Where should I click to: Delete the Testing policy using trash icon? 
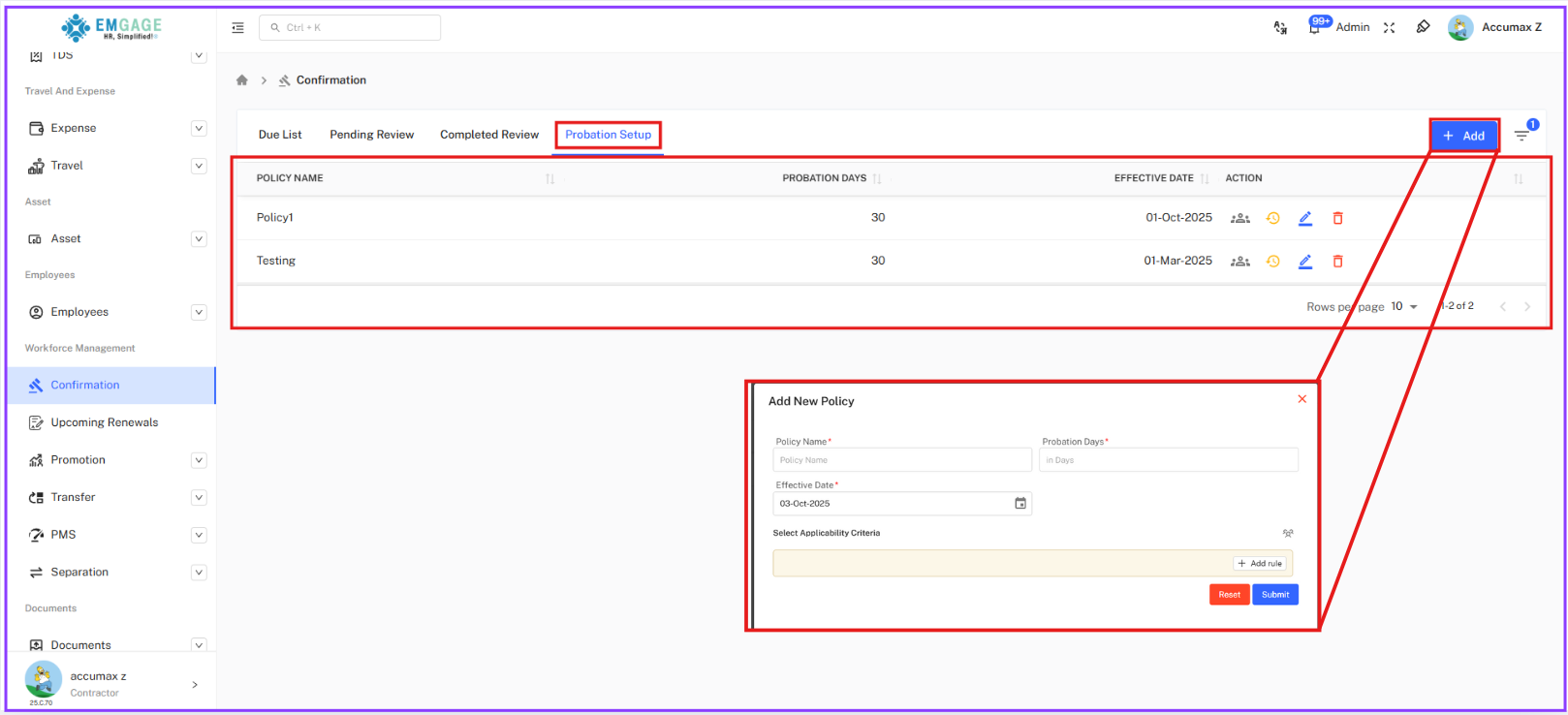pos(1337,262)
